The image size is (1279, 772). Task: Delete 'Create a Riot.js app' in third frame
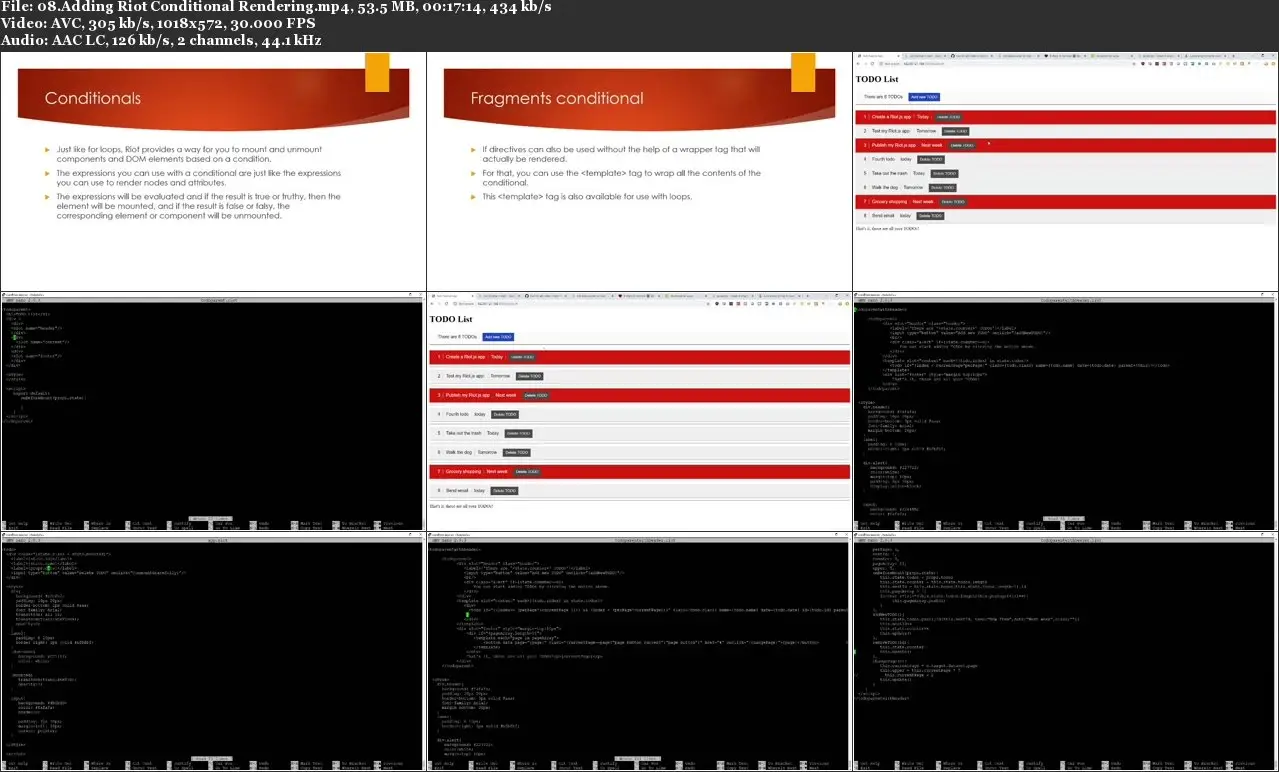948,117
